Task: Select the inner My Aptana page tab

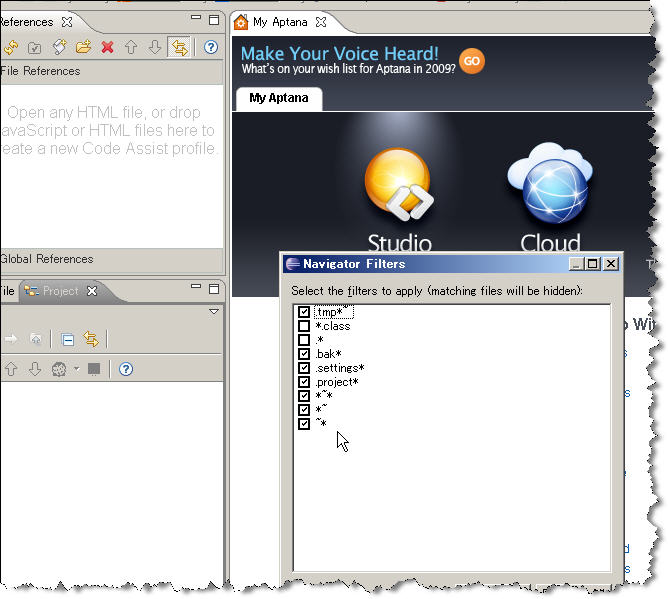Action: (x=279, y=98)
